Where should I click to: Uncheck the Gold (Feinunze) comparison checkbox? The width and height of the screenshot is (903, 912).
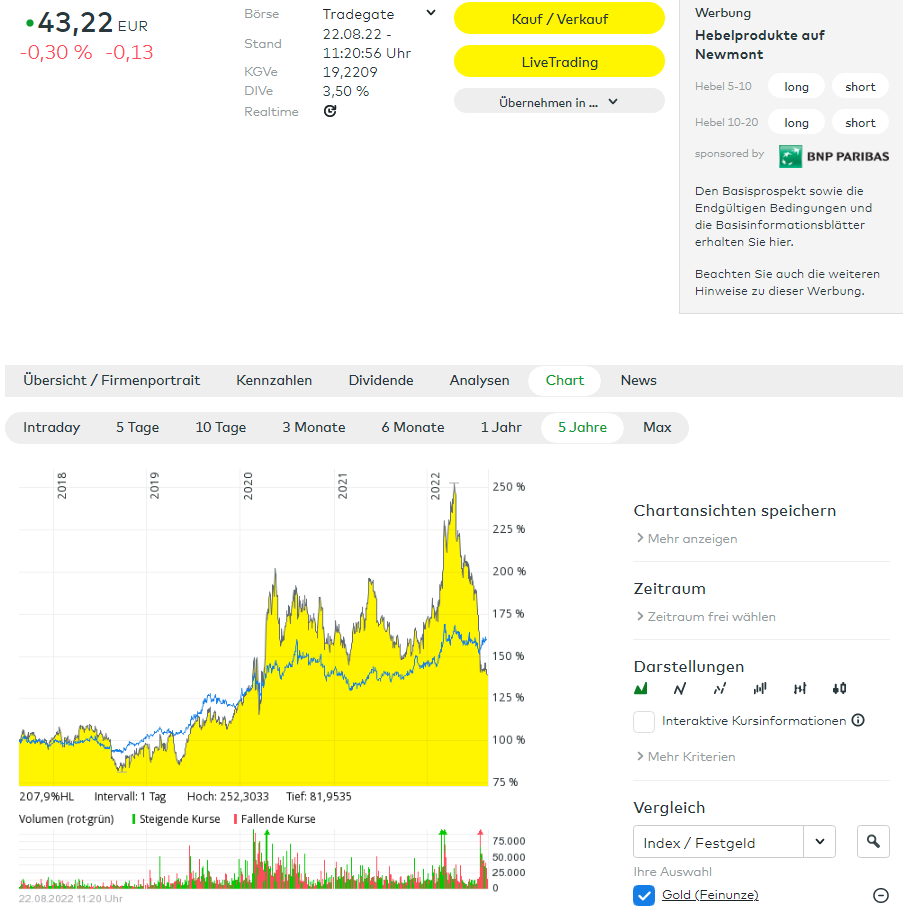click(644, 895)
